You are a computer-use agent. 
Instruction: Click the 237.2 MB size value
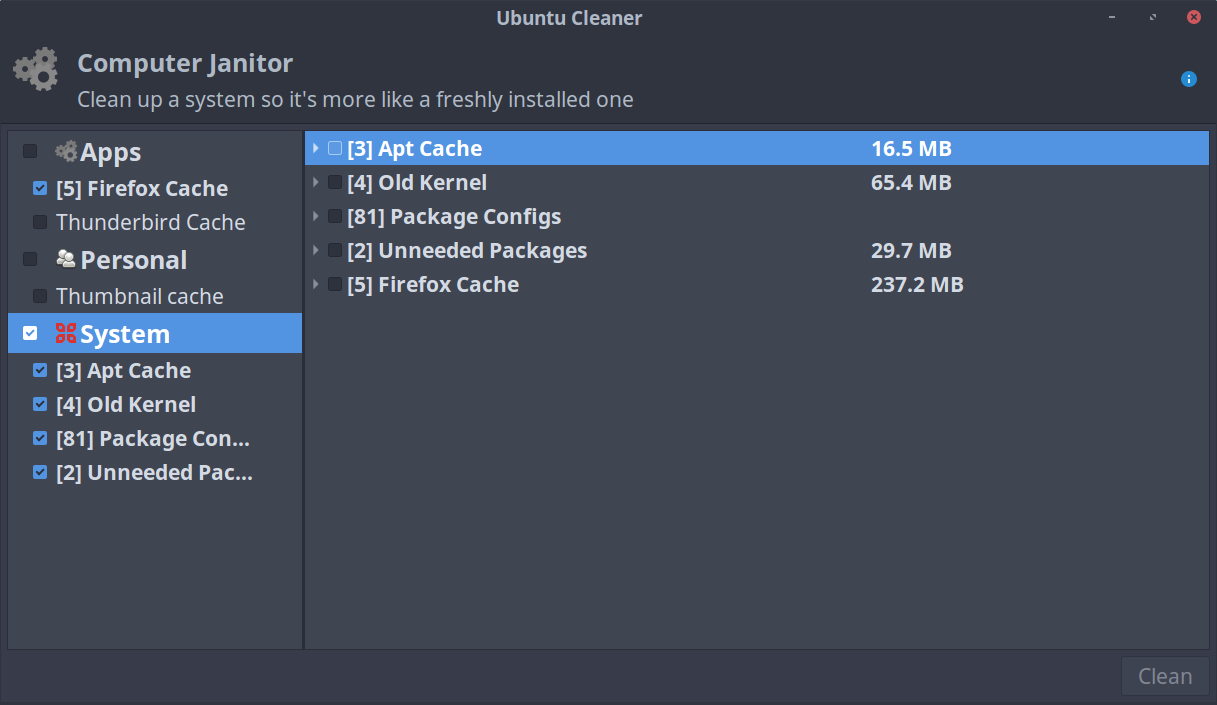917,284
